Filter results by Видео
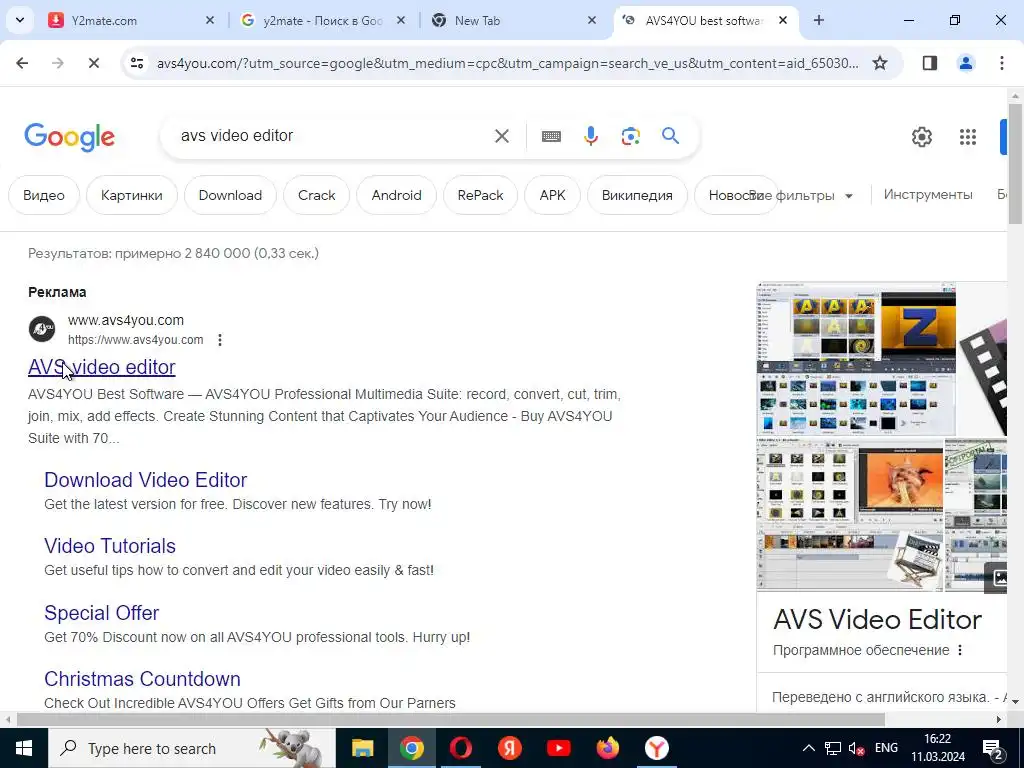Screen dimensions: 1024x768 click(x=44, y=195)
